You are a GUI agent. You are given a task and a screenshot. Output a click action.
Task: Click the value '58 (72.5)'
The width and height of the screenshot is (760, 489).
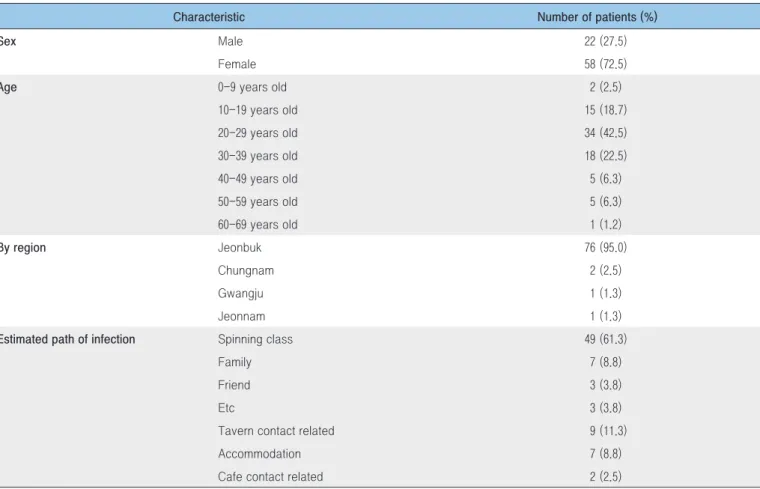click(x=605, y=64)
